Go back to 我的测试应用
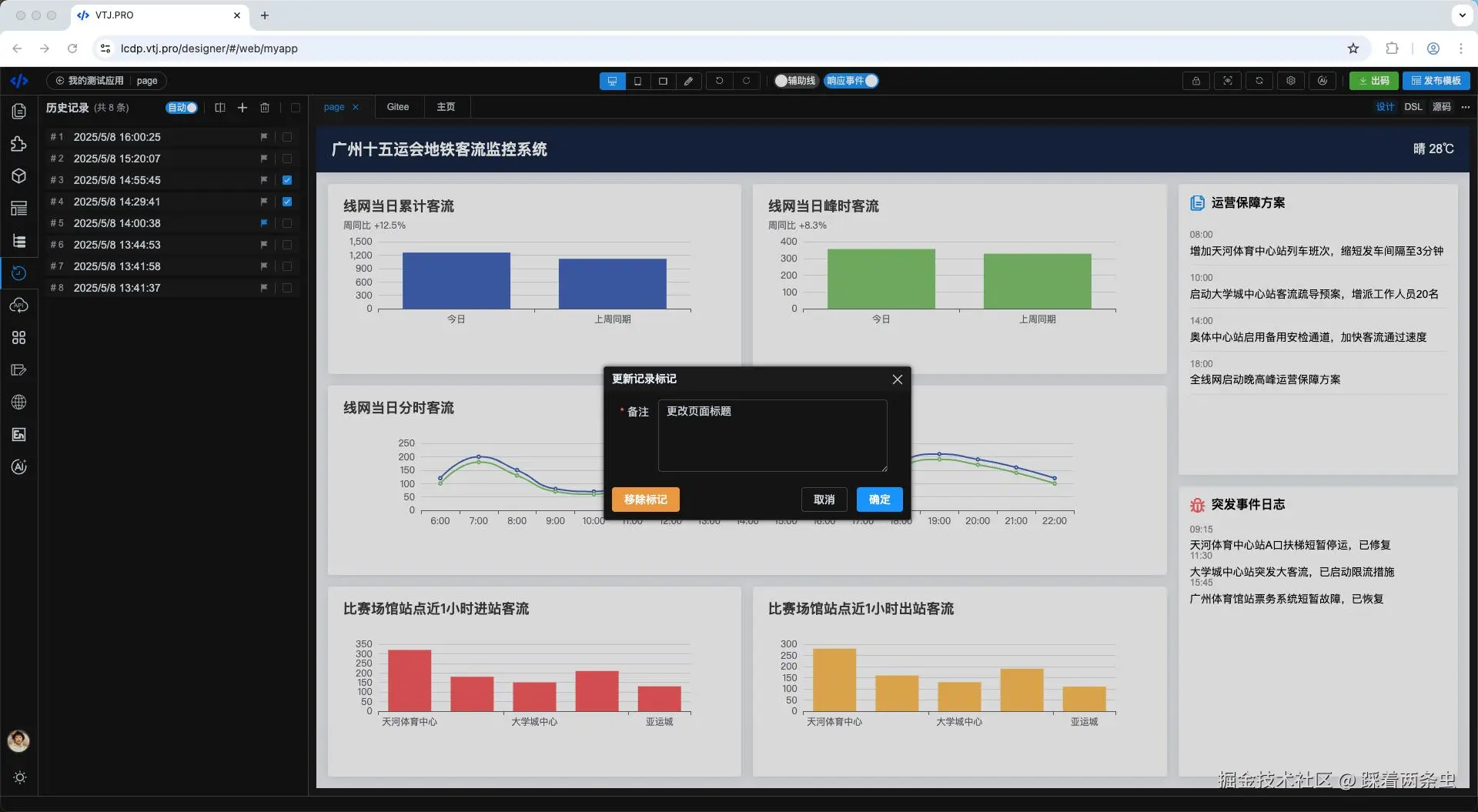Image resolution: width=1478 pixels, height=812 pixels. coord(89,81)
